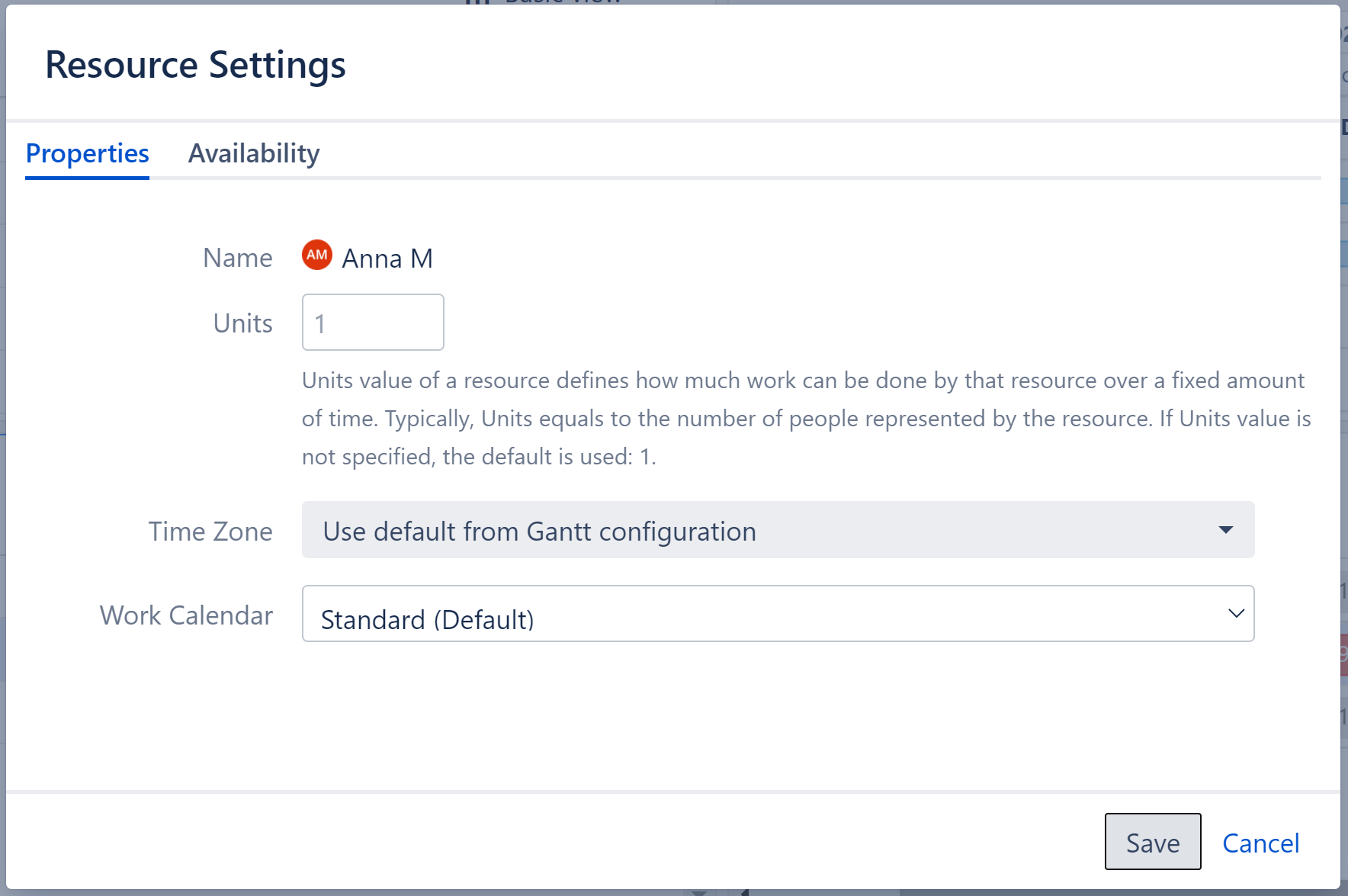The height and width of the screenshot is (896, 1348).
Task: Click the Time Zone chevron arrow
Action: [1228, 528]
